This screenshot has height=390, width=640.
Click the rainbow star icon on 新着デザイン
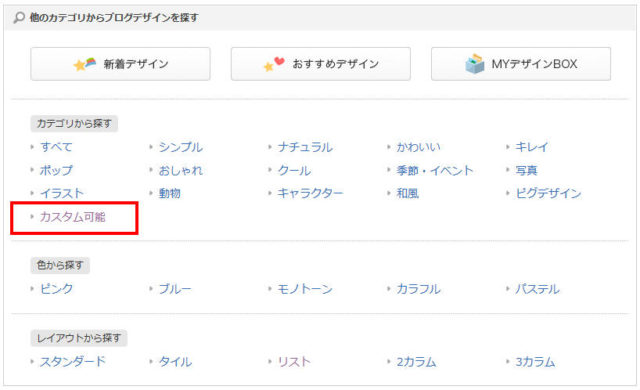pos(84,64)
